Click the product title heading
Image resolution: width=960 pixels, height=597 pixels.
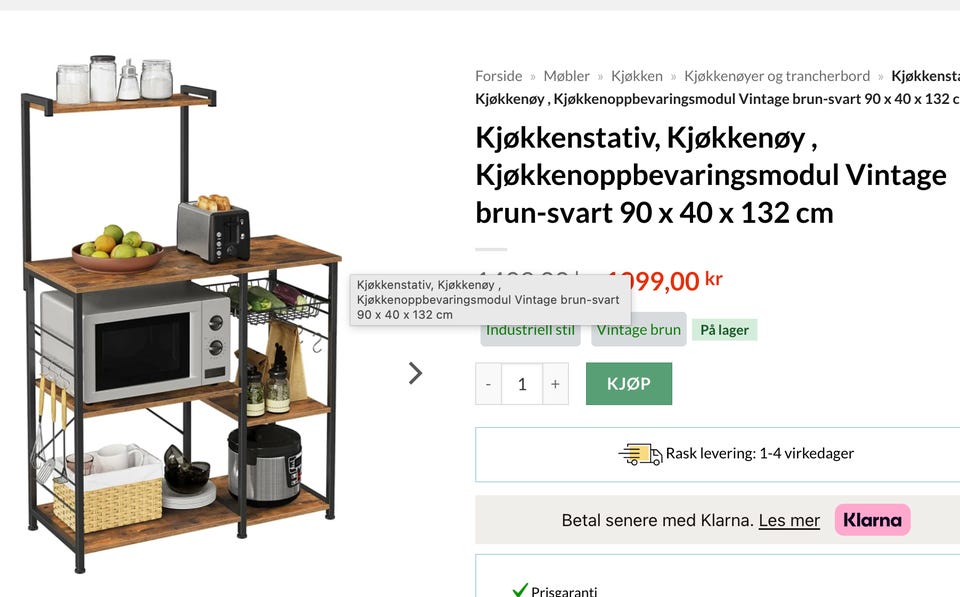pos(710,175)
